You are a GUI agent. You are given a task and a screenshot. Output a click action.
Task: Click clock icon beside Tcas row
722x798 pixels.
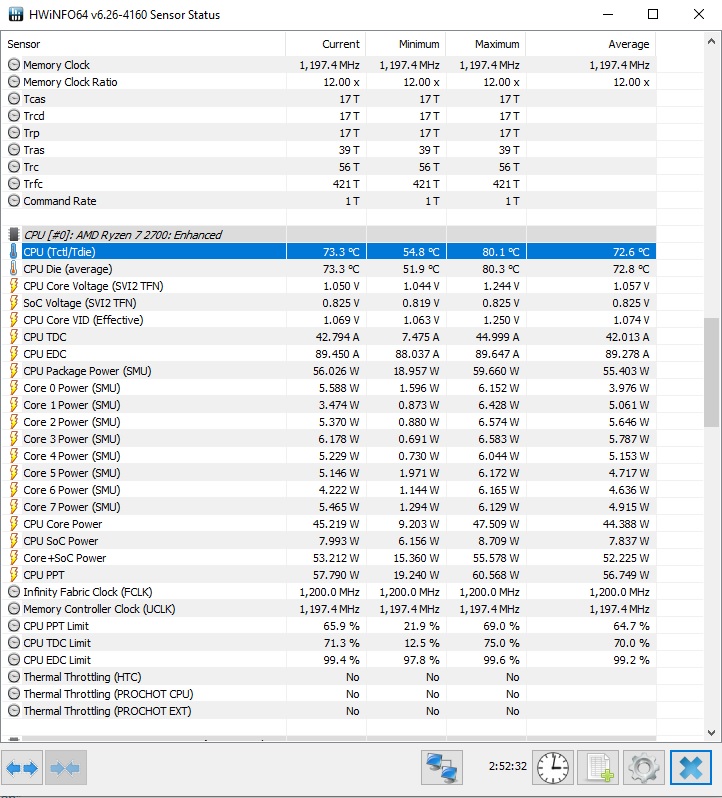tap(14, 99)
